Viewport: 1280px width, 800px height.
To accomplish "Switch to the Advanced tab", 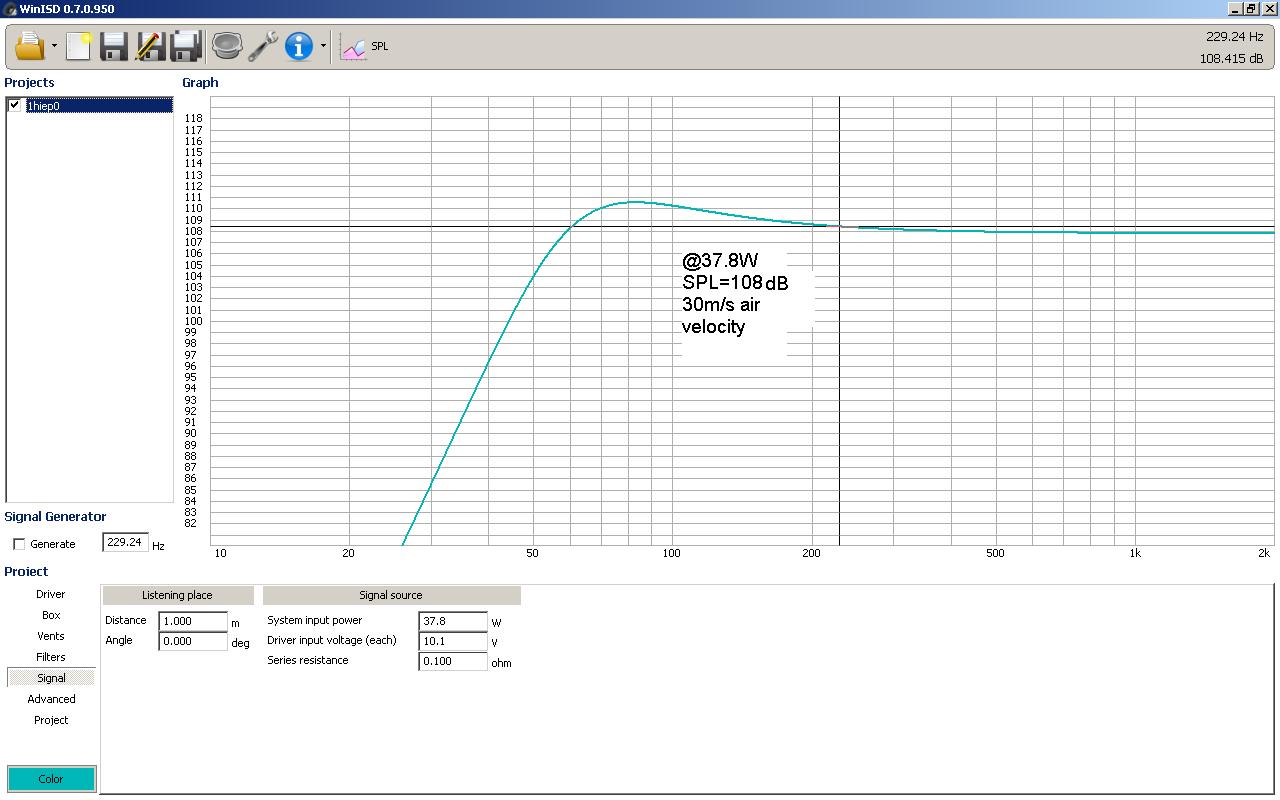I will (51, 699).
